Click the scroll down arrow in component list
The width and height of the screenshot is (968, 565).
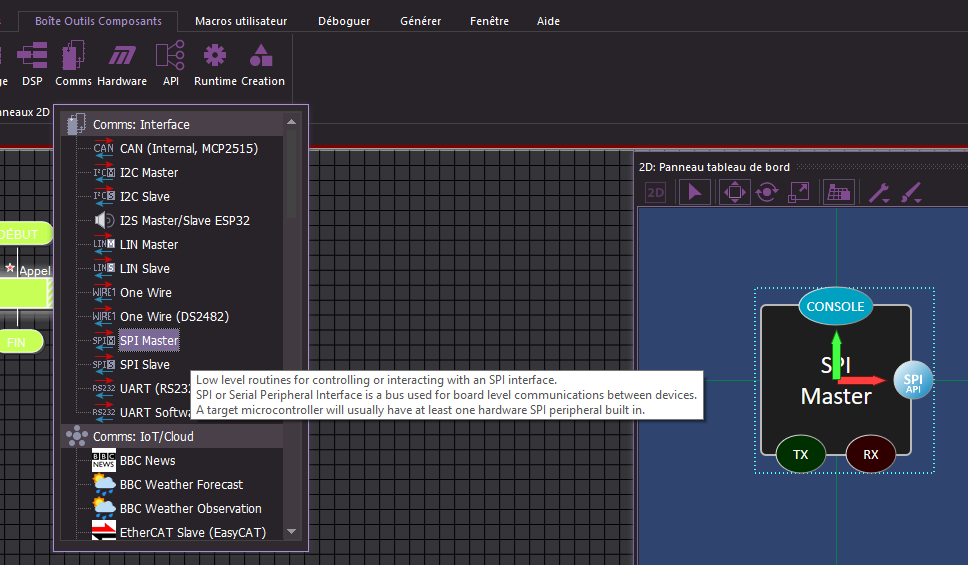pos(291,532)
